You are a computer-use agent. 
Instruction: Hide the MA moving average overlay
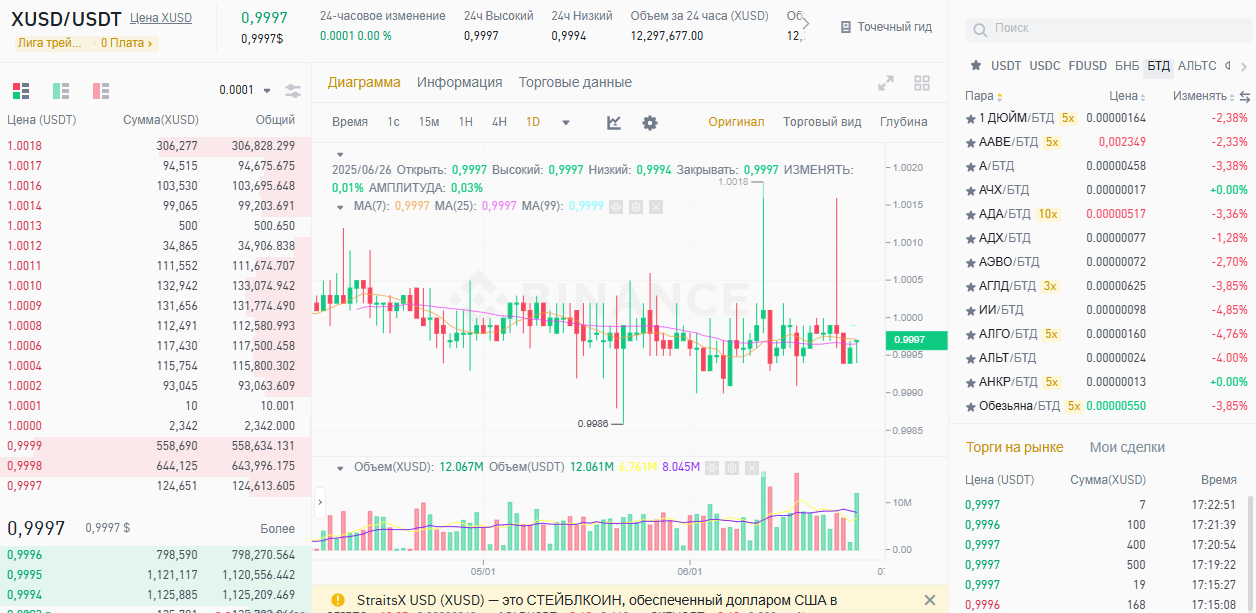[x=616, y=207]
